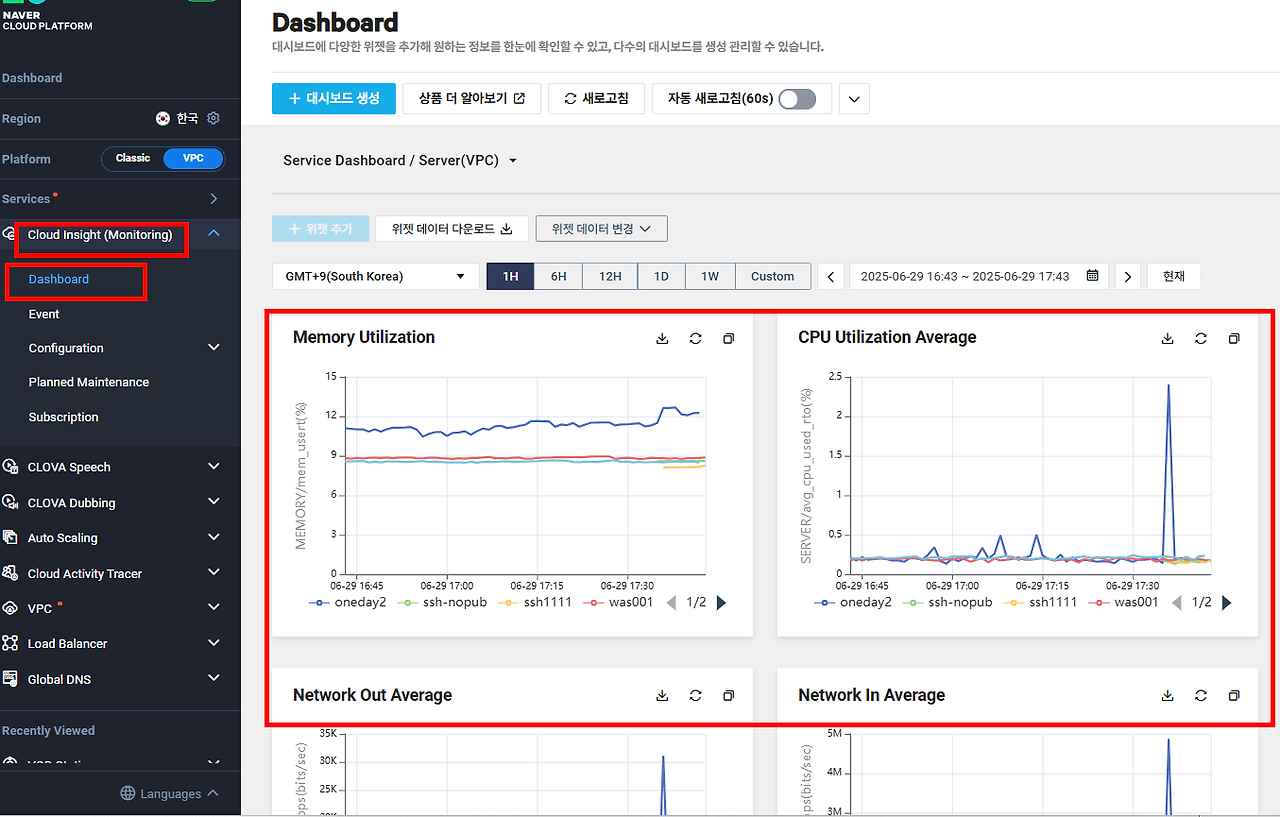Viewport: 1280px width, 817px height.
Task: Download the Memory Utilization widget data
Action: pos(662,338)
